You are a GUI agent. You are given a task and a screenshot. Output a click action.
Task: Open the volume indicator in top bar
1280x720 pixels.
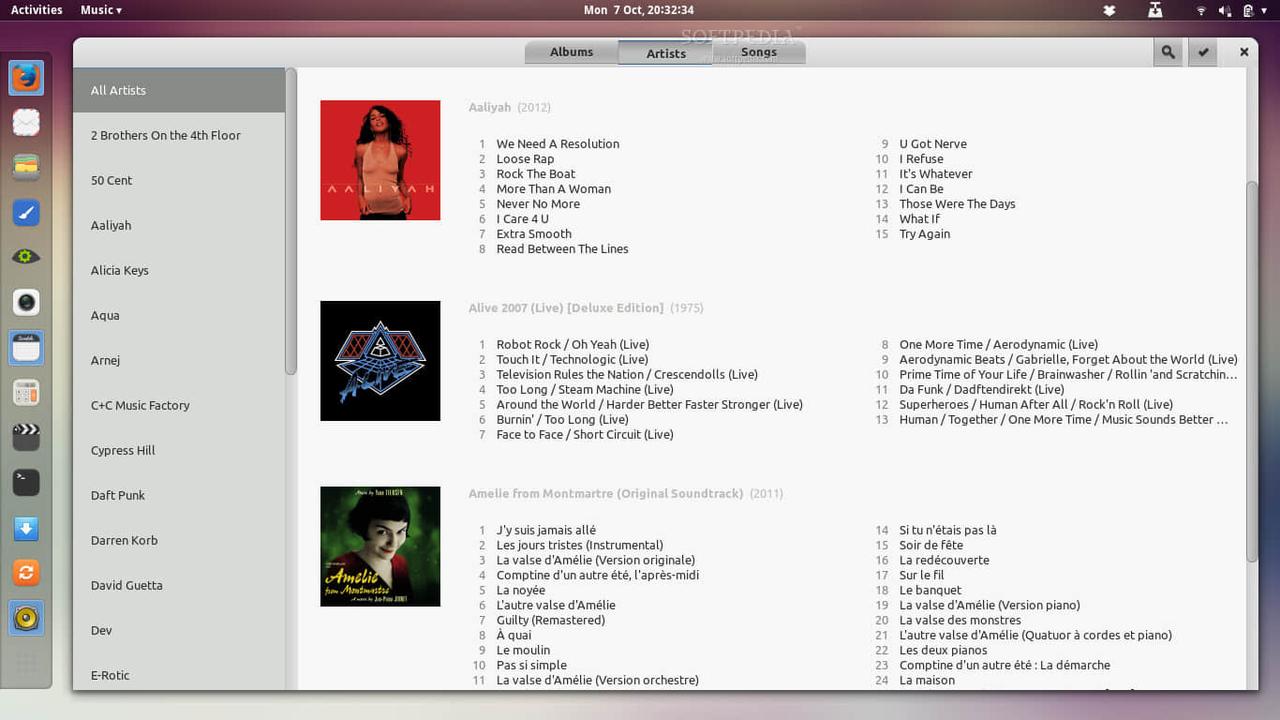pyautogui.click(x=1225, y=10)
